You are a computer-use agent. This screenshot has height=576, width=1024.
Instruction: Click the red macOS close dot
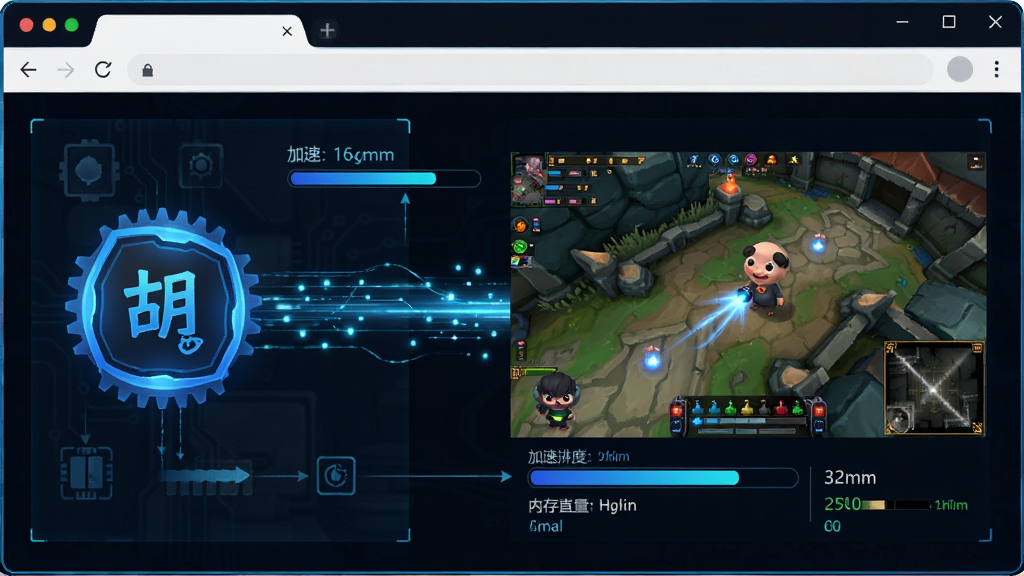(x=26, y=25)
